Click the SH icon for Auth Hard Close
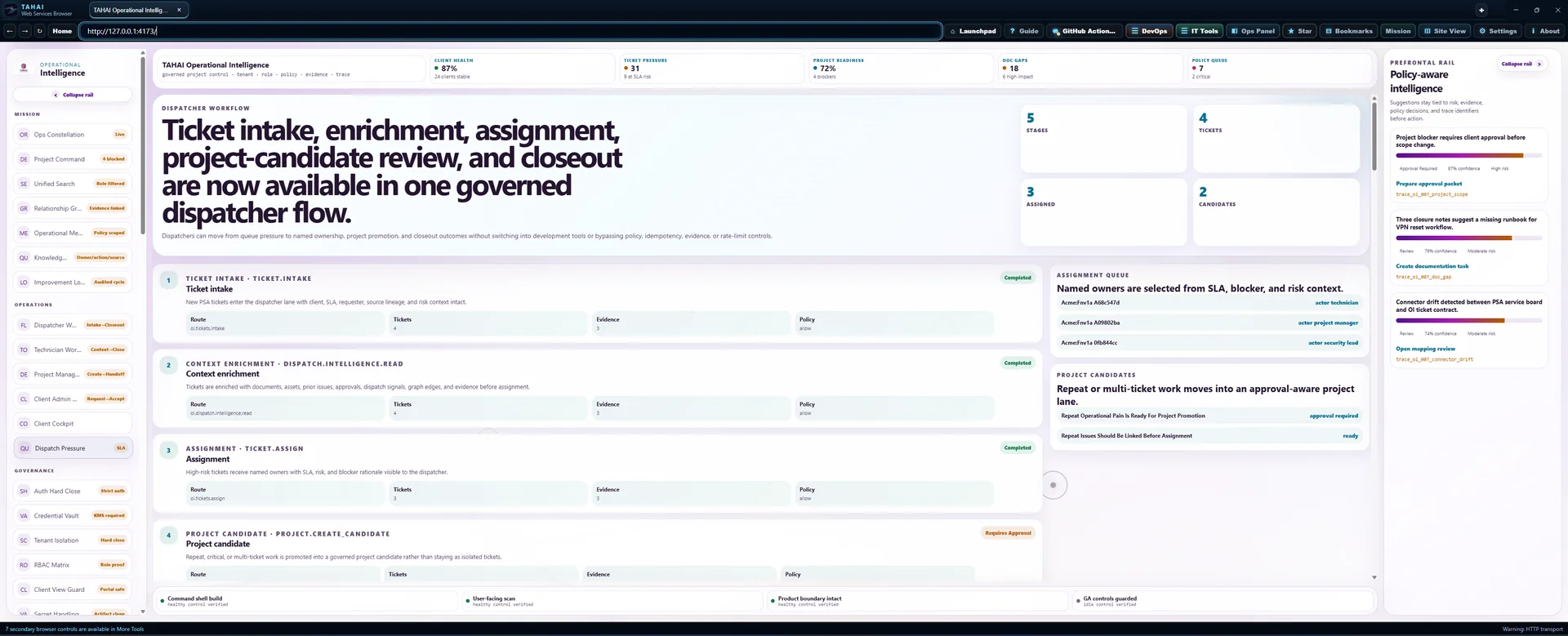1568x636 pixels. coord(24,491)
